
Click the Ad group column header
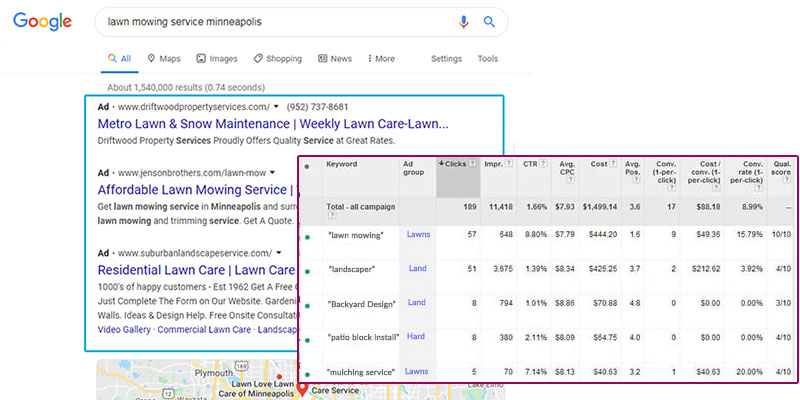(x=414, y=168)
